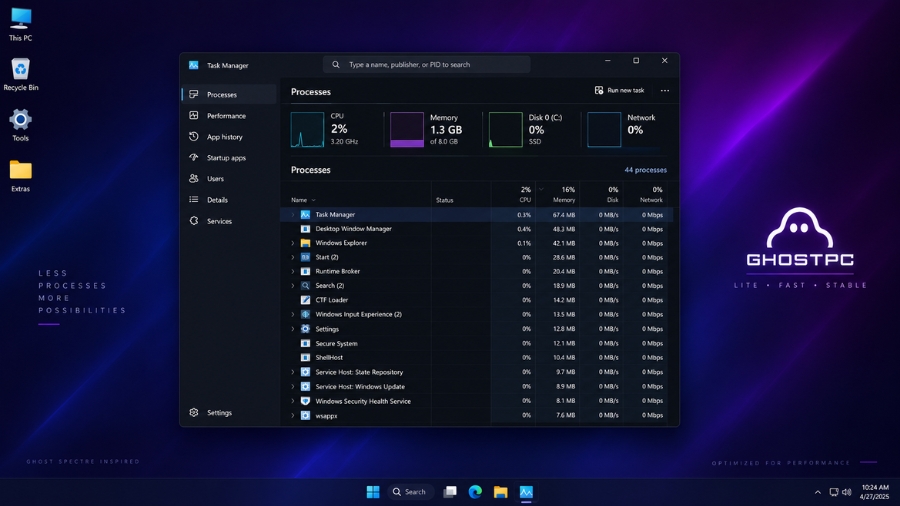Click the "44 processes" count text
The height and width of the screenshot is (506, 900).
[x=646, y=170]
